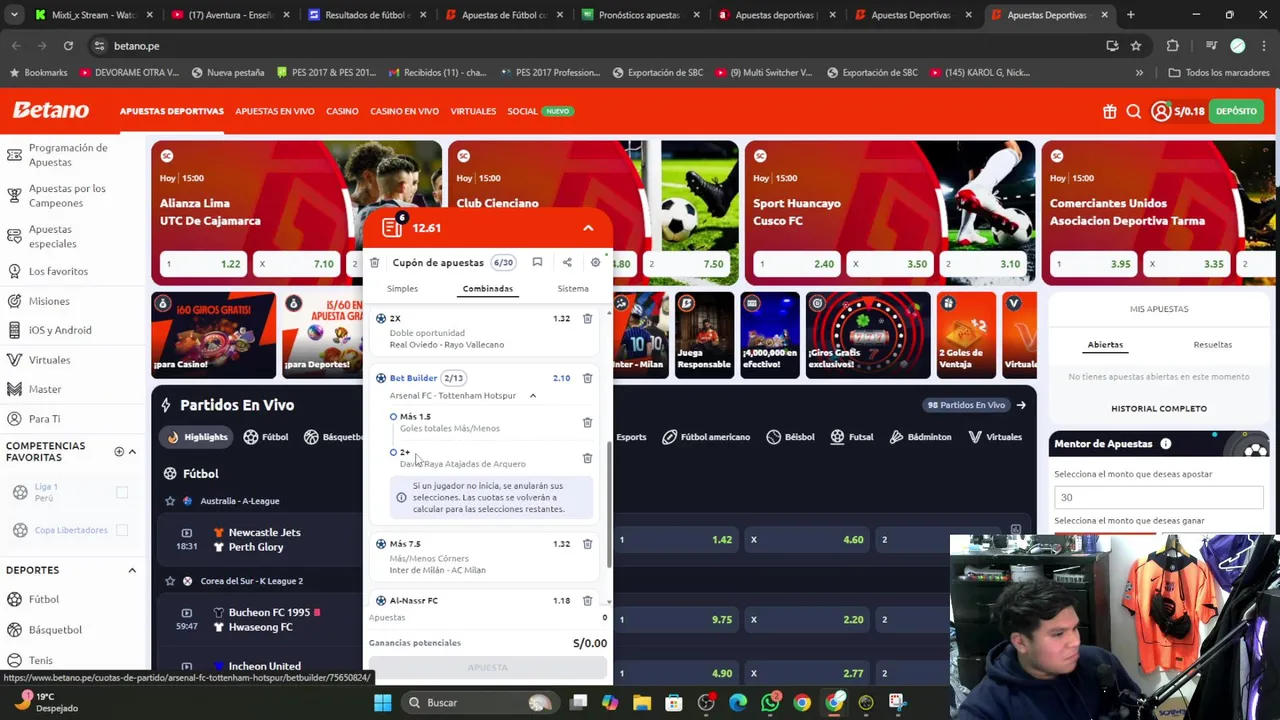The height and width of the screenshot is (720, 1280).
Task: Favorite the Corea del Sur K League 2 star
Action: [x=170, y=581]
